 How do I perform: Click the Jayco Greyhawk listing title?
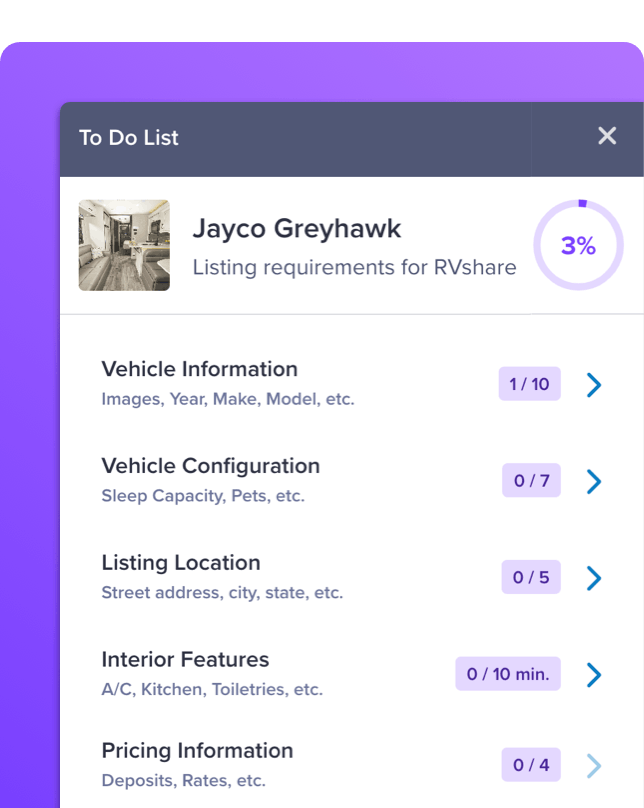tap(297, 229)
